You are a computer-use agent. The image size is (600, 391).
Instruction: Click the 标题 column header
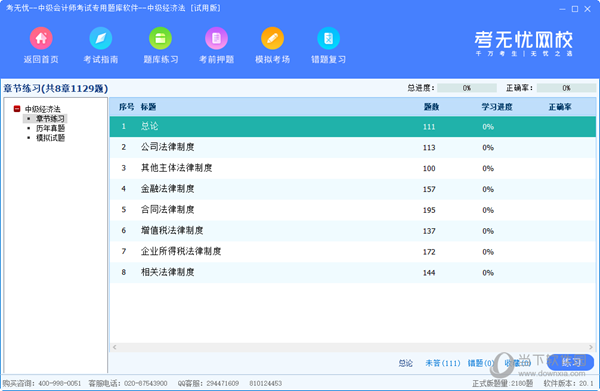tap(148, 107)
